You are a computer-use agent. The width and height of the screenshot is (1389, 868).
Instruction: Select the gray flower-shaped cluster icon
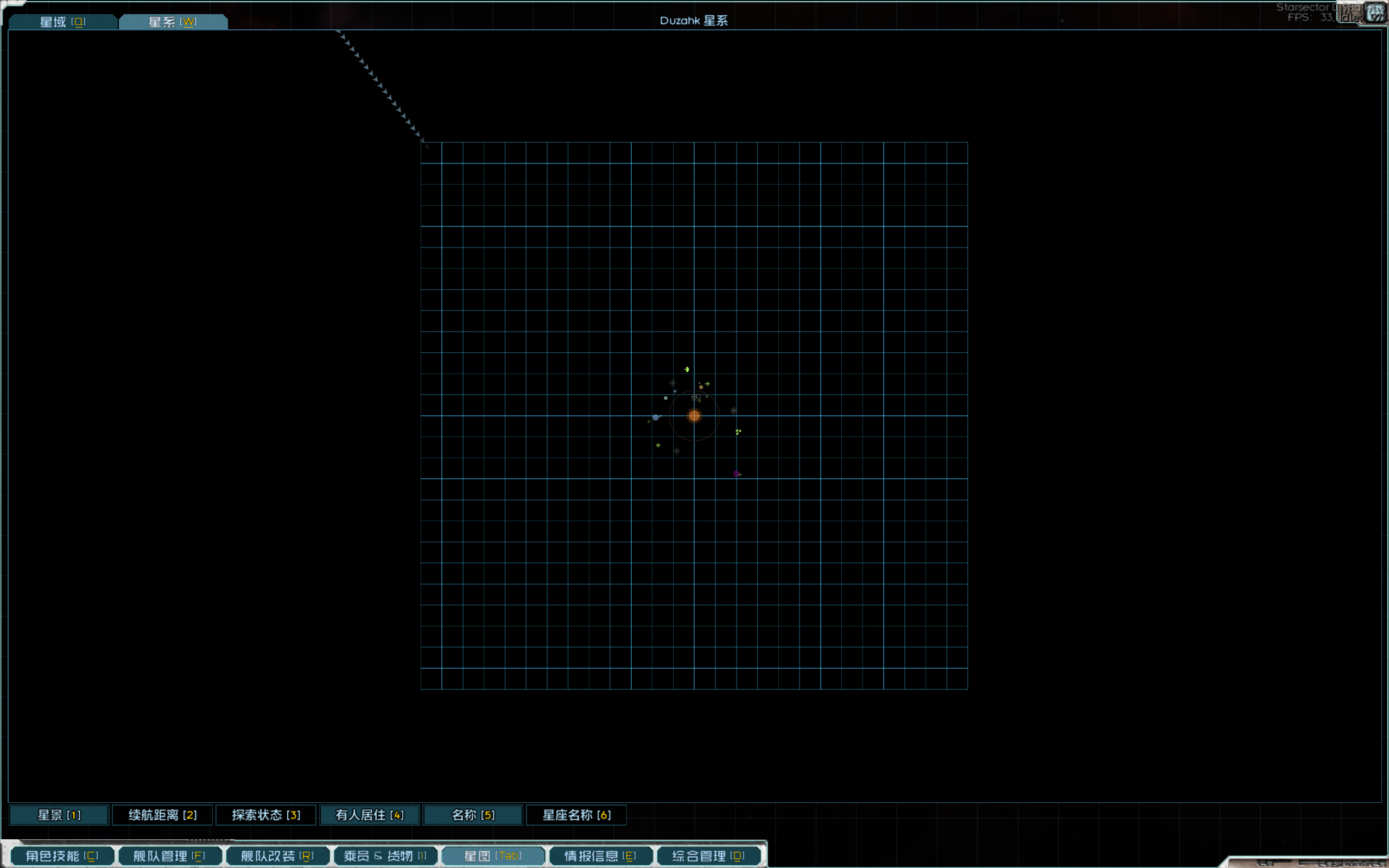733,410
